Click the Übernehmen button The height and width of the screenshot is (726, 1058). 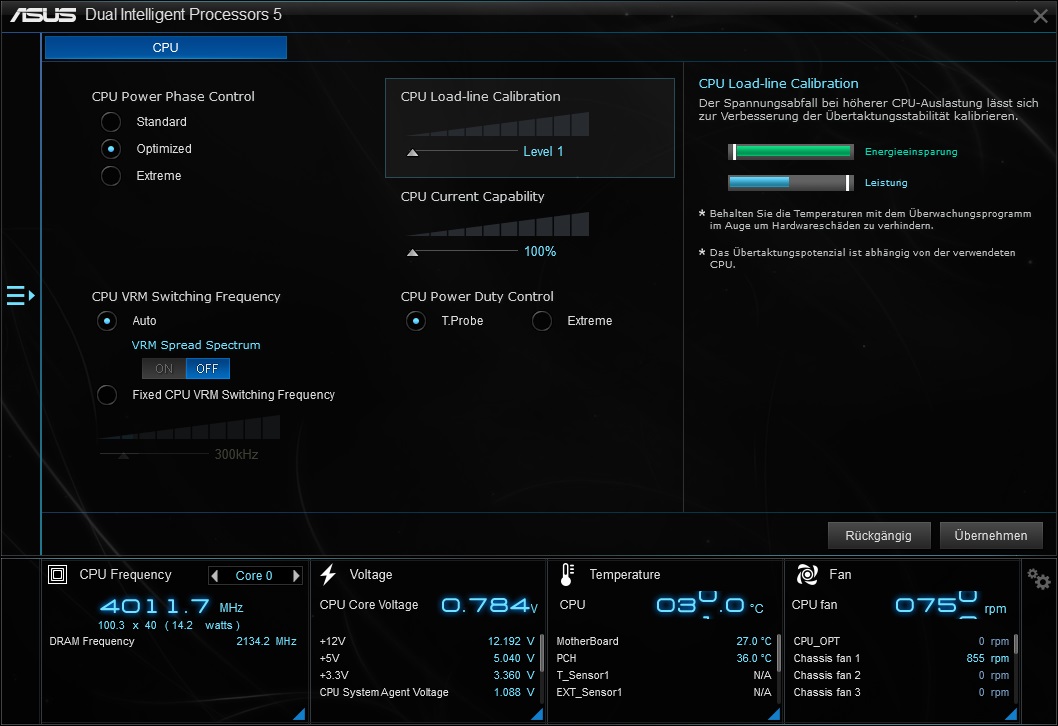991,536
